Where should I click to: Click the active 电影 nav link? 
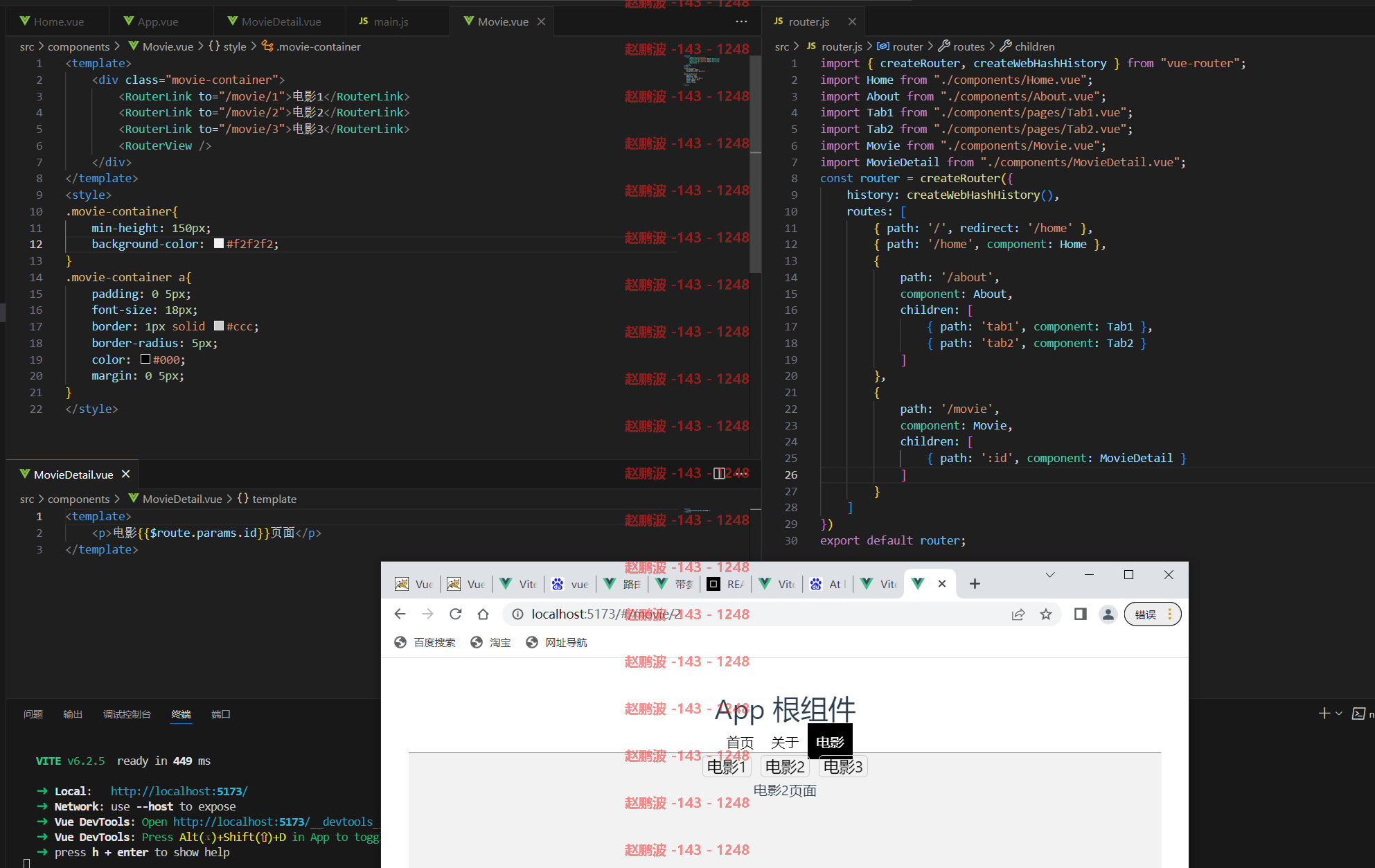click(x=830, y=742)
